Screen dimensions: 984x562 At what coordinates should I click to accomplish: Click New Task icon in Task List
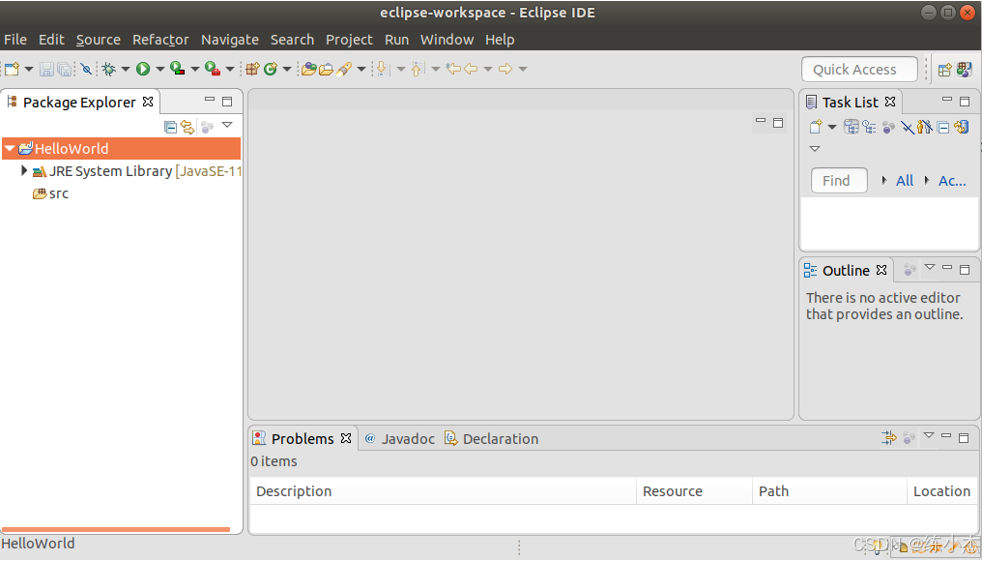pyautogui.click(x=815, y=127)
